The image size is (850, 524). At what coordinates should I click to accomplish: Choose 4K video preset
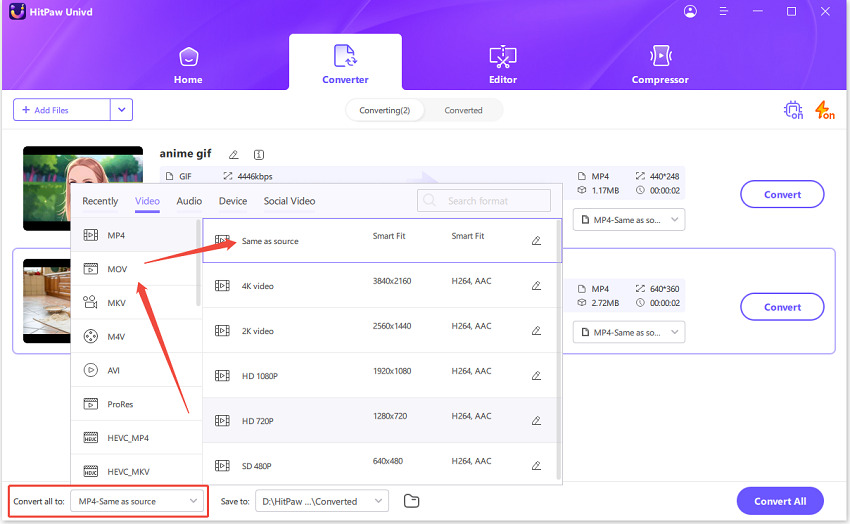(x=379, y=286)
